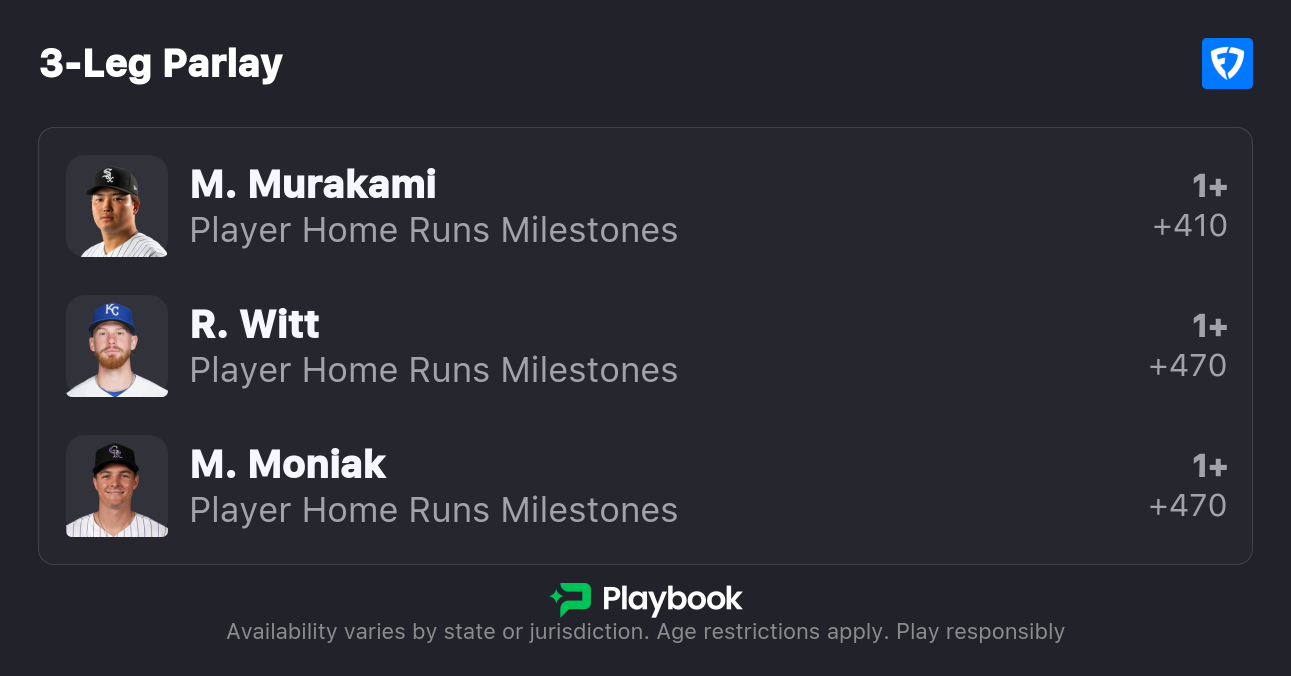
Task: Select R. Witt's Royals headshot
Action: (x=117, y=346)
